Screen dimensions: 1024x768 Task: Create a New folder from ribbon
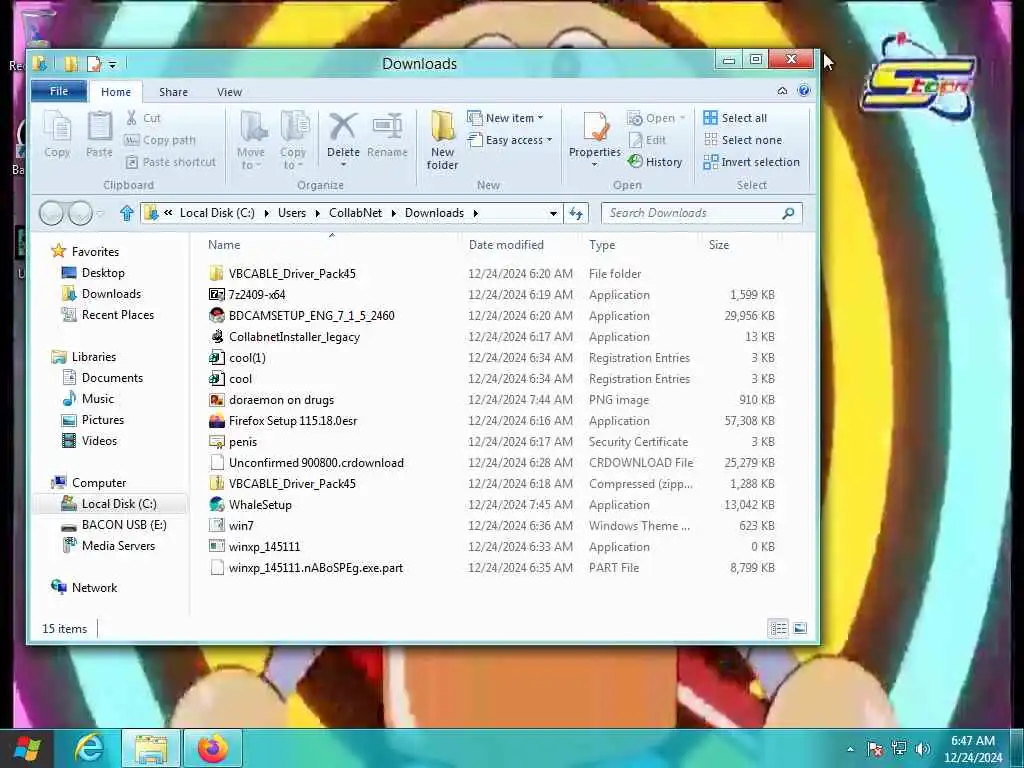click(442, 140)
